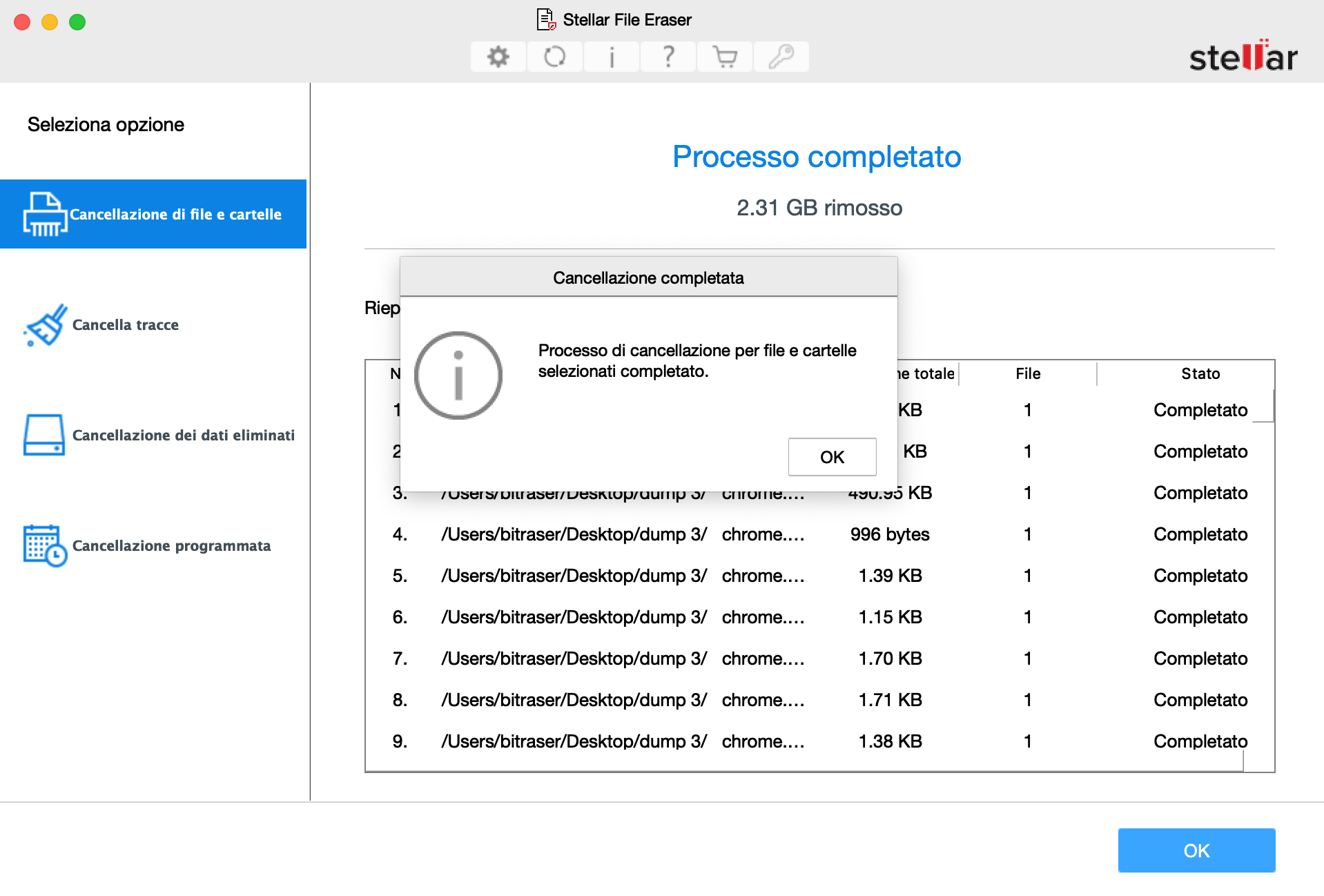Click Completato status in row 1
The height and width of the screenshot is (896, 1324).
point(1200,410)
